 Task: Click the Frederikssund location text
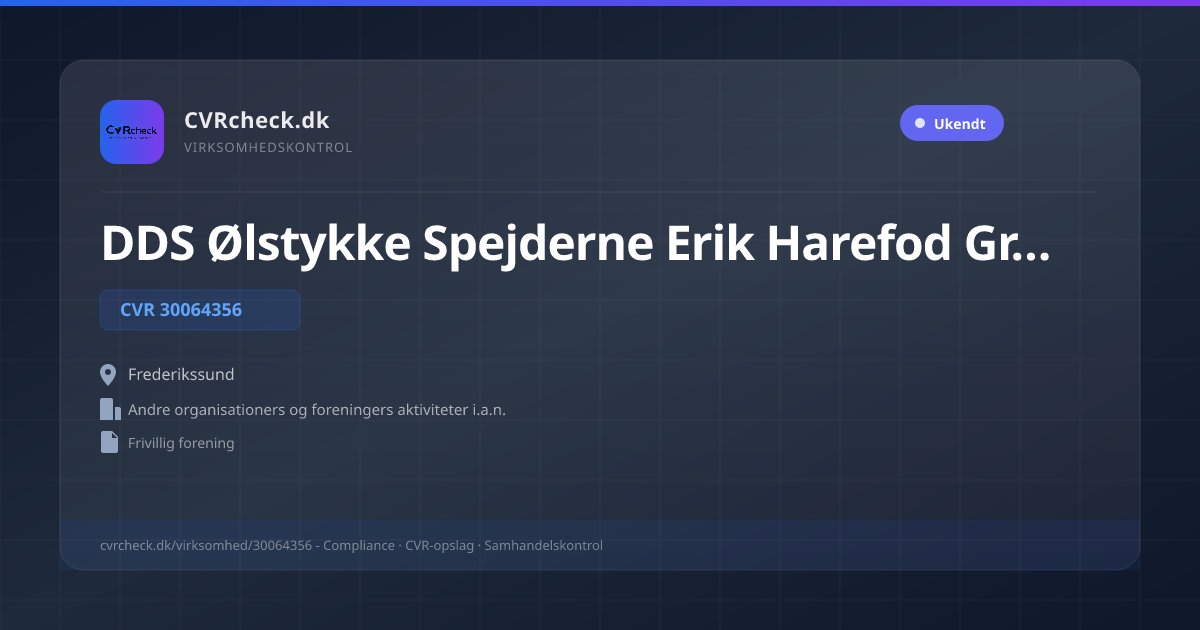(181, 375)
